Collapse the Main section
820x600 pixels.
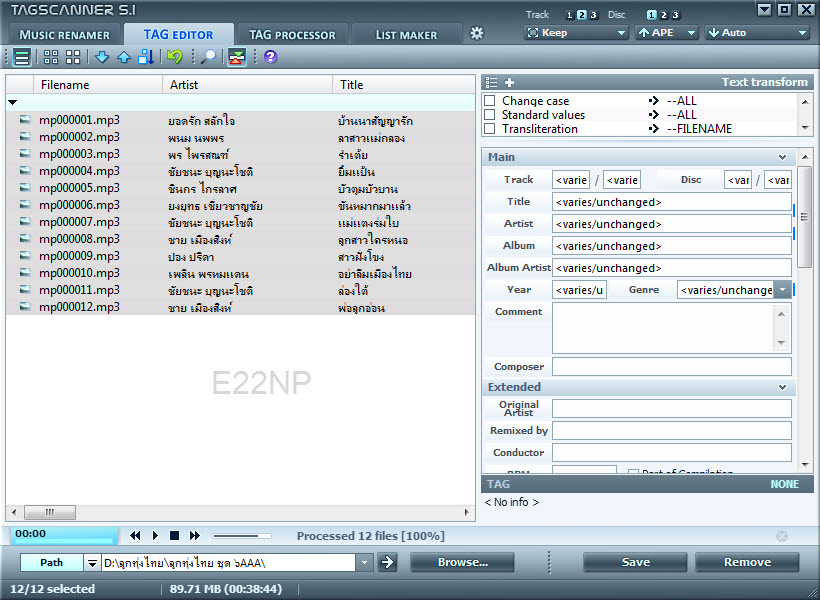(782, 157)
